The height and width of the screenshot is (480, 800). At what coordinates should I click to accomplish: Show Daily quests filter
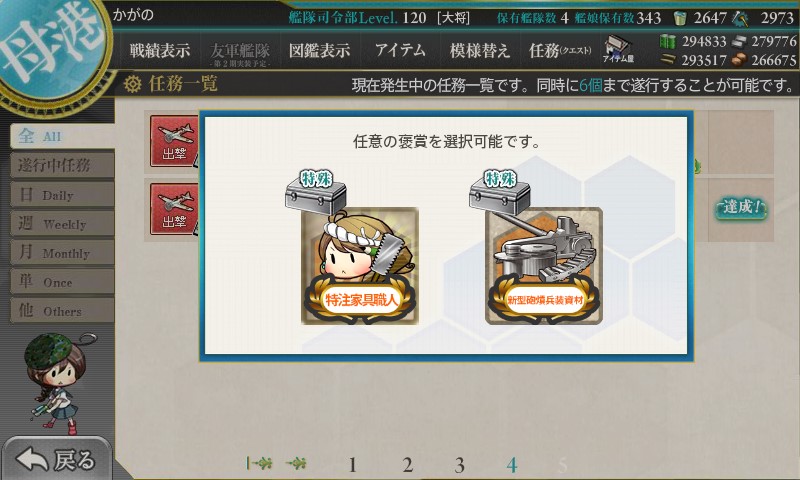62,194
